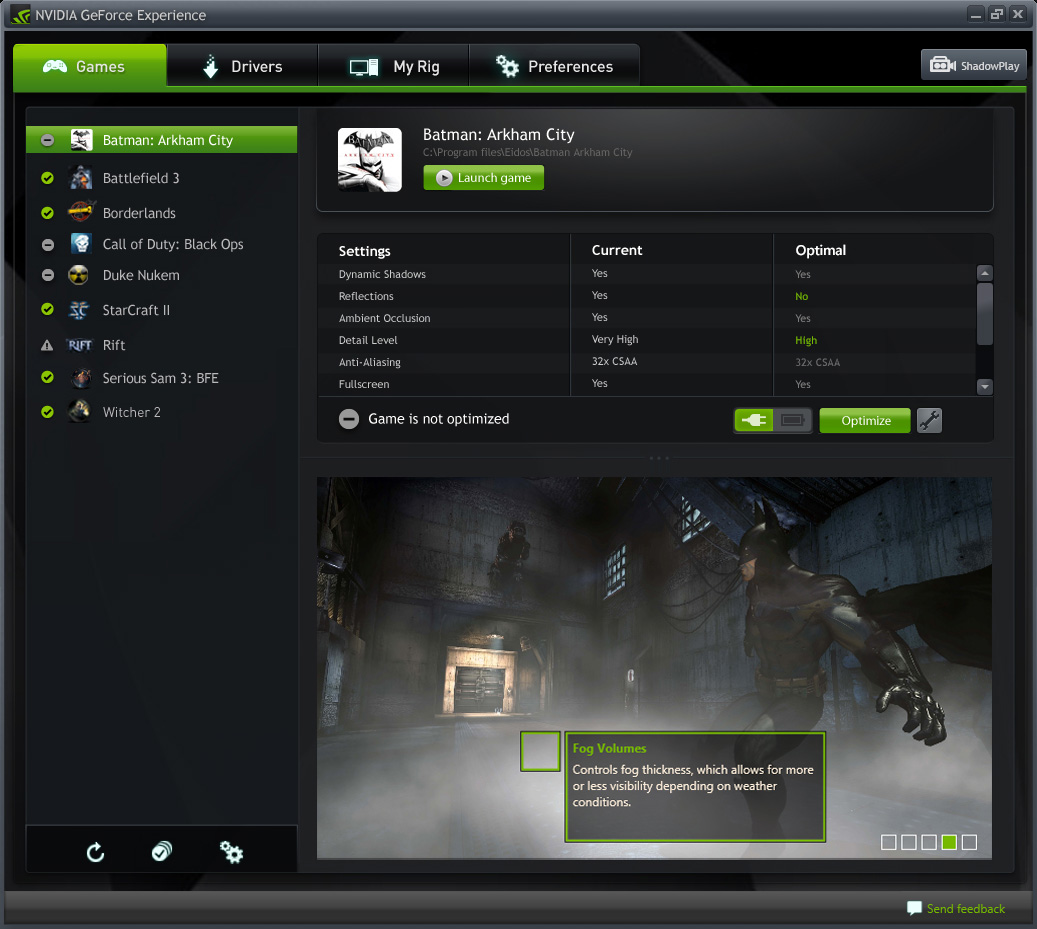Select Battlefield 3 game entry
The width and height of the screenshot is (1037, 929).
coord(161,178)
